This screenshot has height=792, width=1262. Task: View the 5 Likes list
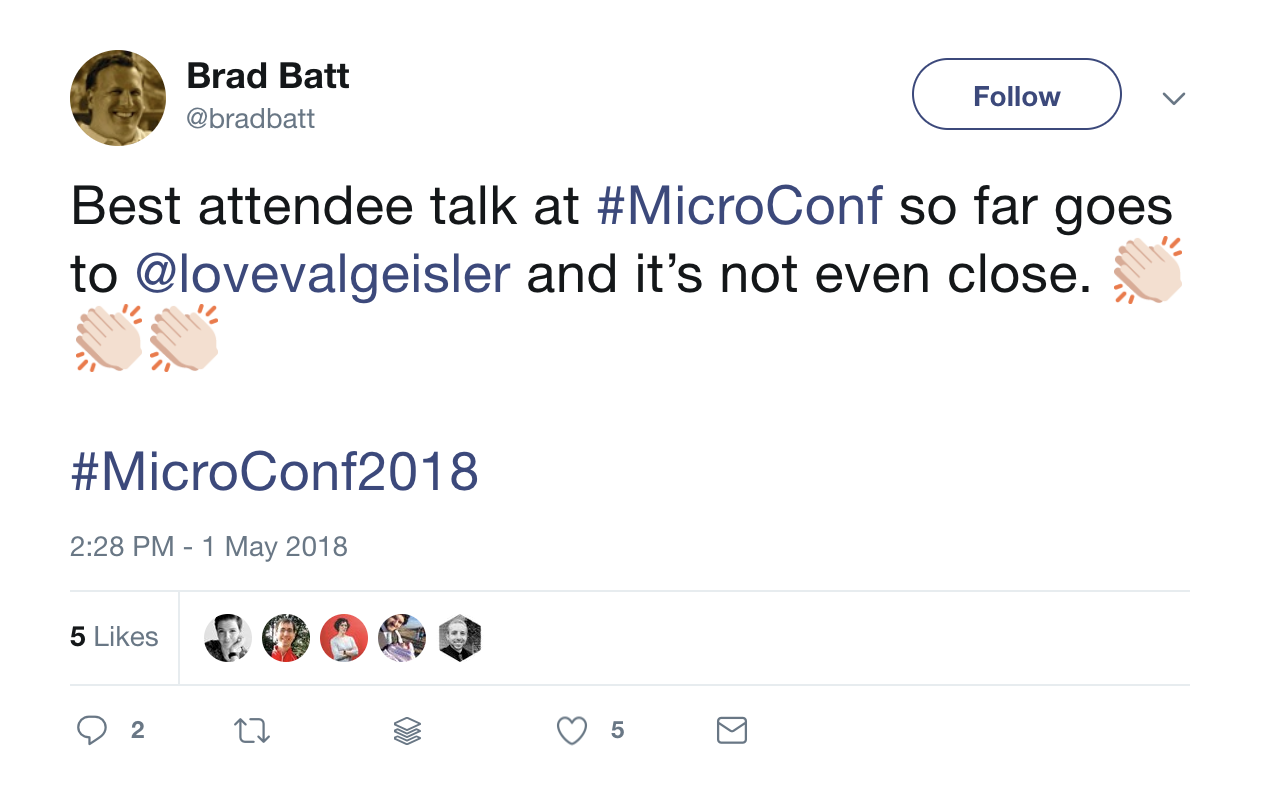pyautogui.click(x=114, y=637)
